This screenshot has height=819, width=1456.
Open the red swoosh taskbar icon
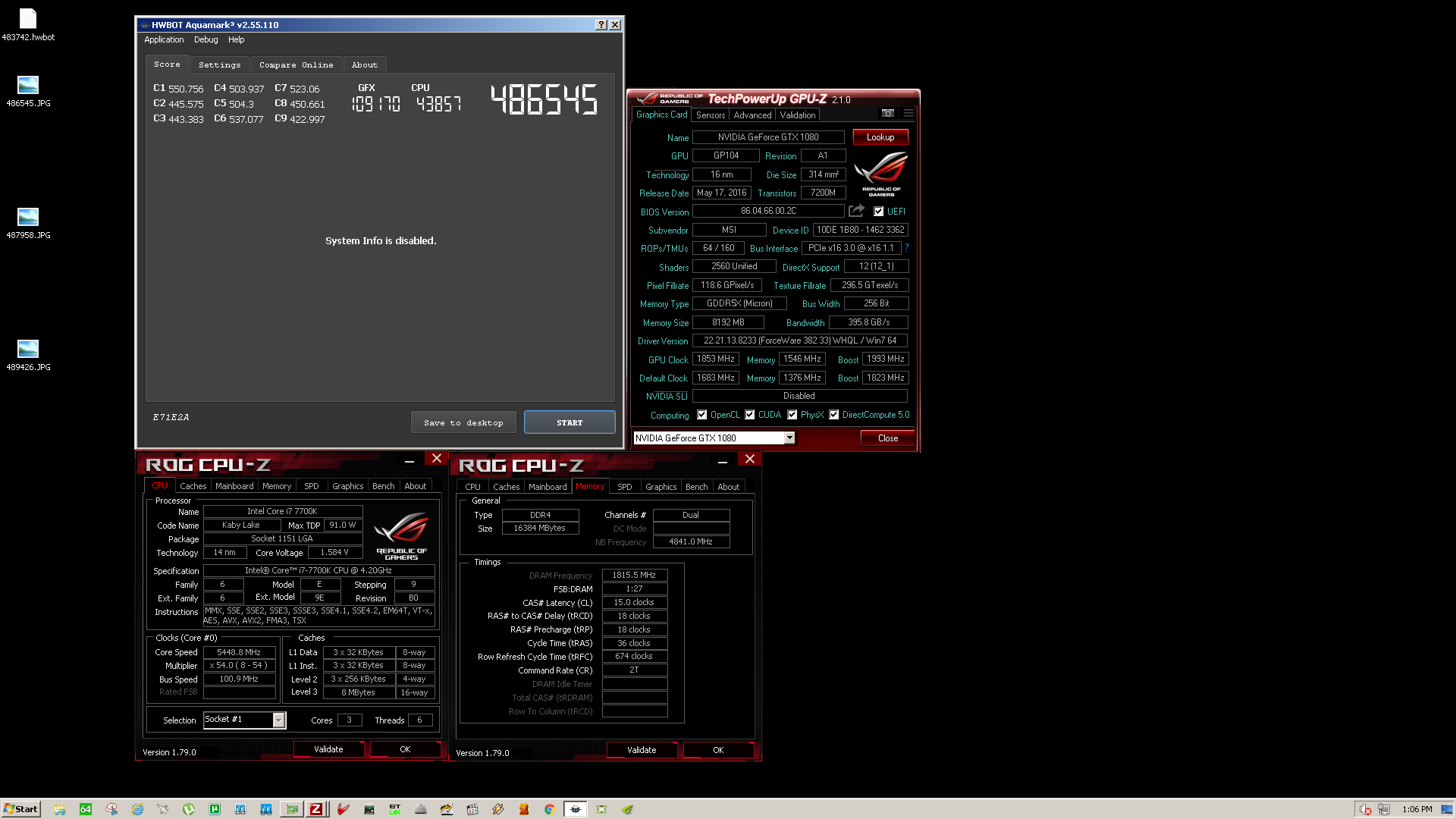(344, 809)
